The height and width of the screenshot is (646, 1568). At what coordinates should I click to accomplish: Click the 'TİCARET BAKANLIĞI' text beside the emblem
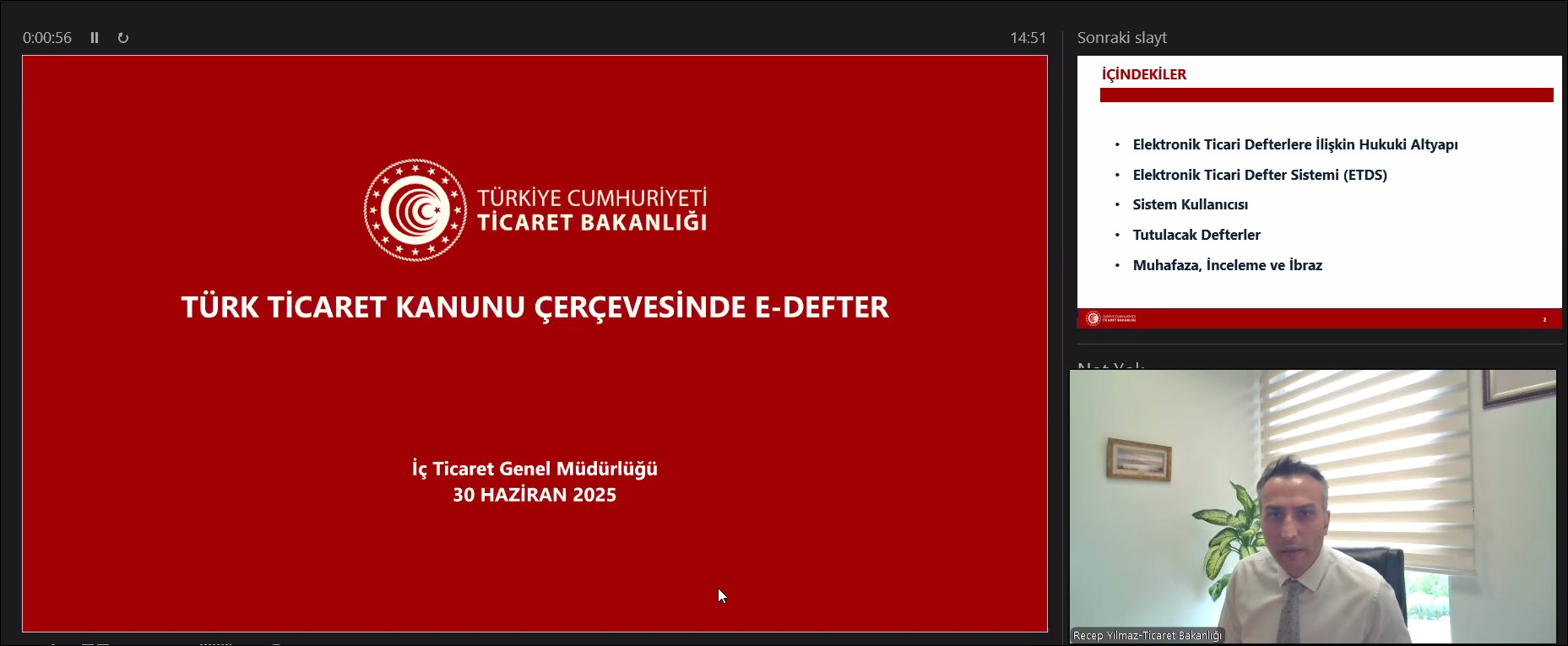click(592, 223)
